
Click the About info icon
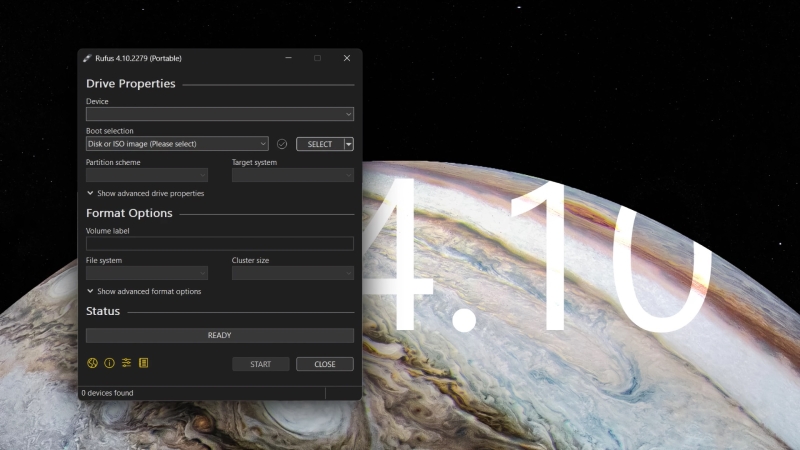click(110, 363)
